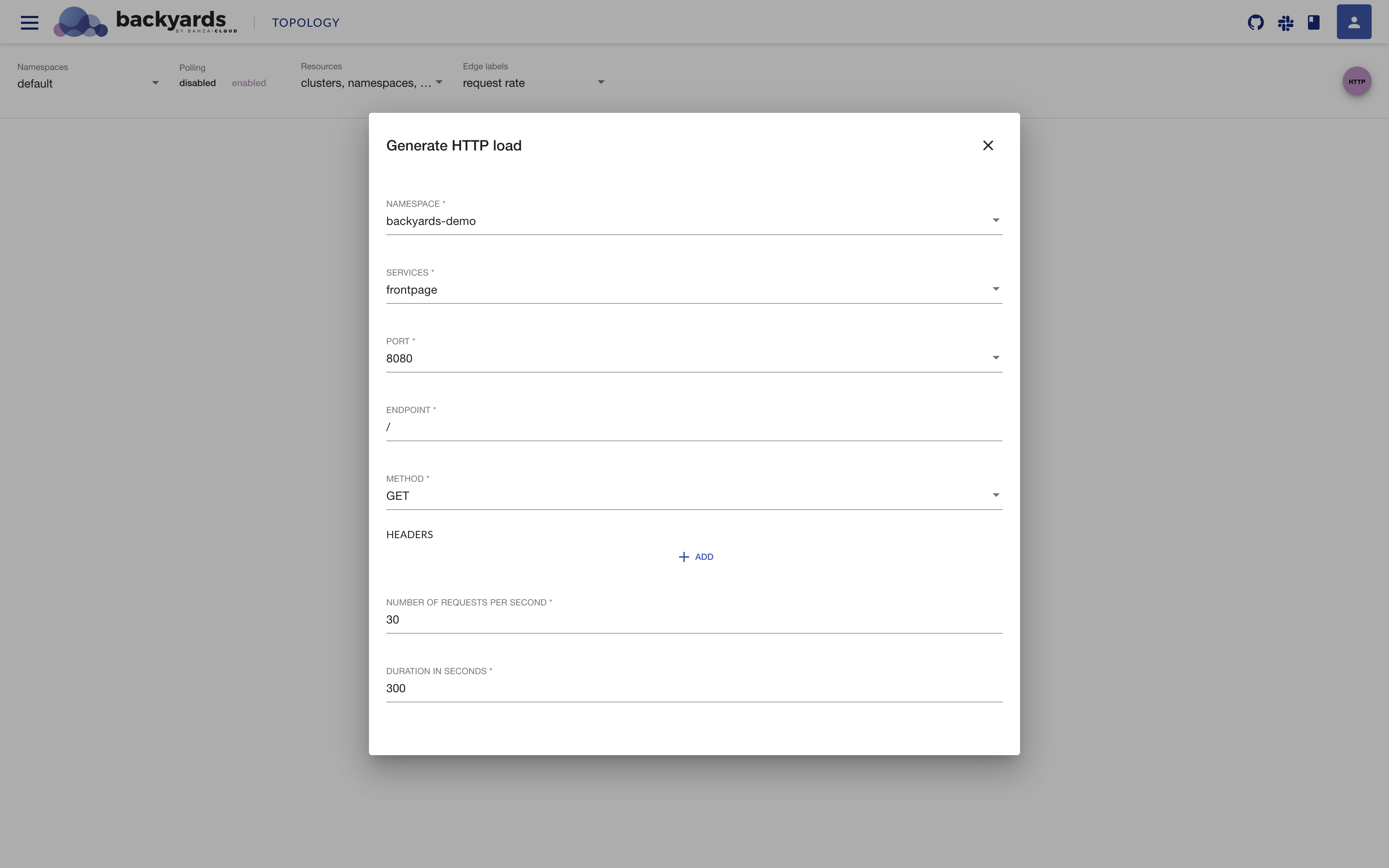The image size is (1389, 868).
Task: Open the Slack community icon
Action: pyautogui.click(x=1285, y=23)
